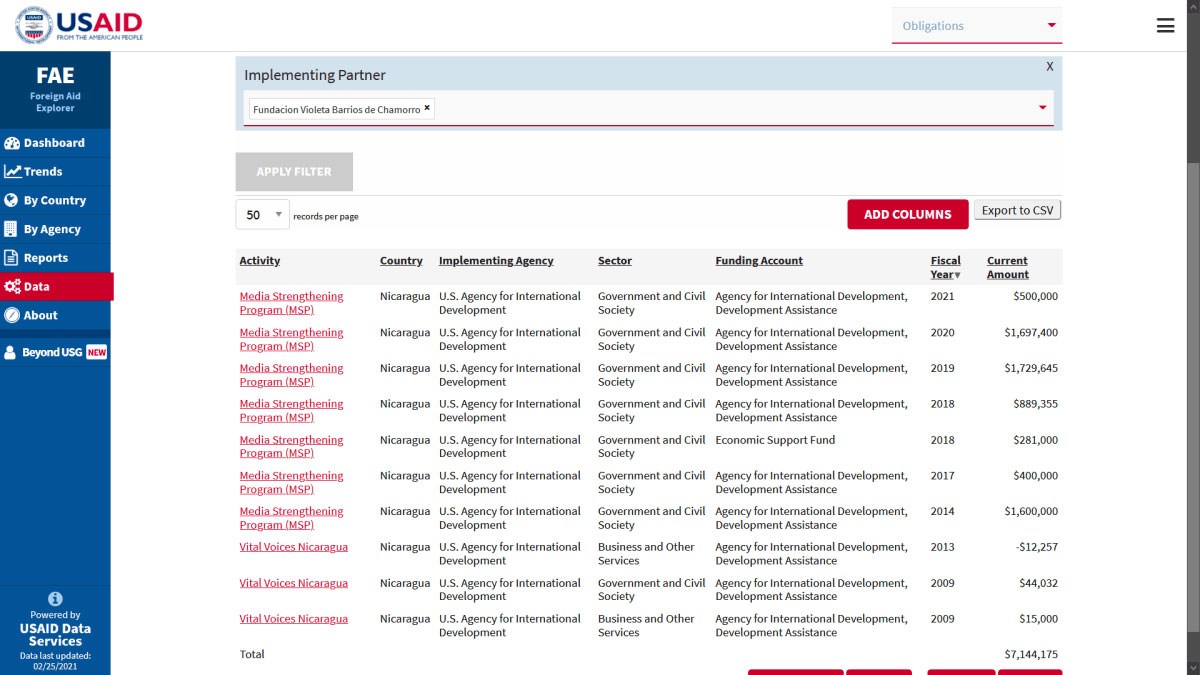Click the Implementing Partner heading
The width and height of the screenshot is (1200, 675).
[x=315, y=75]
